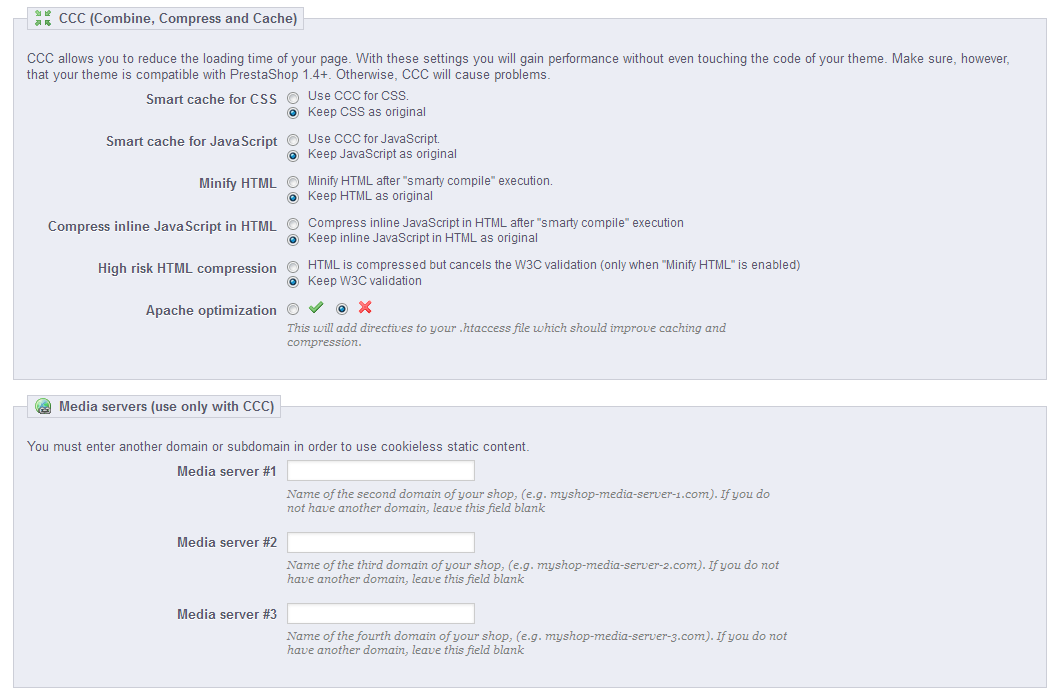Enable compress inline JavaScript in HTML
The height and width of the screenshot is (699, 1062).
tap(293, 224)
